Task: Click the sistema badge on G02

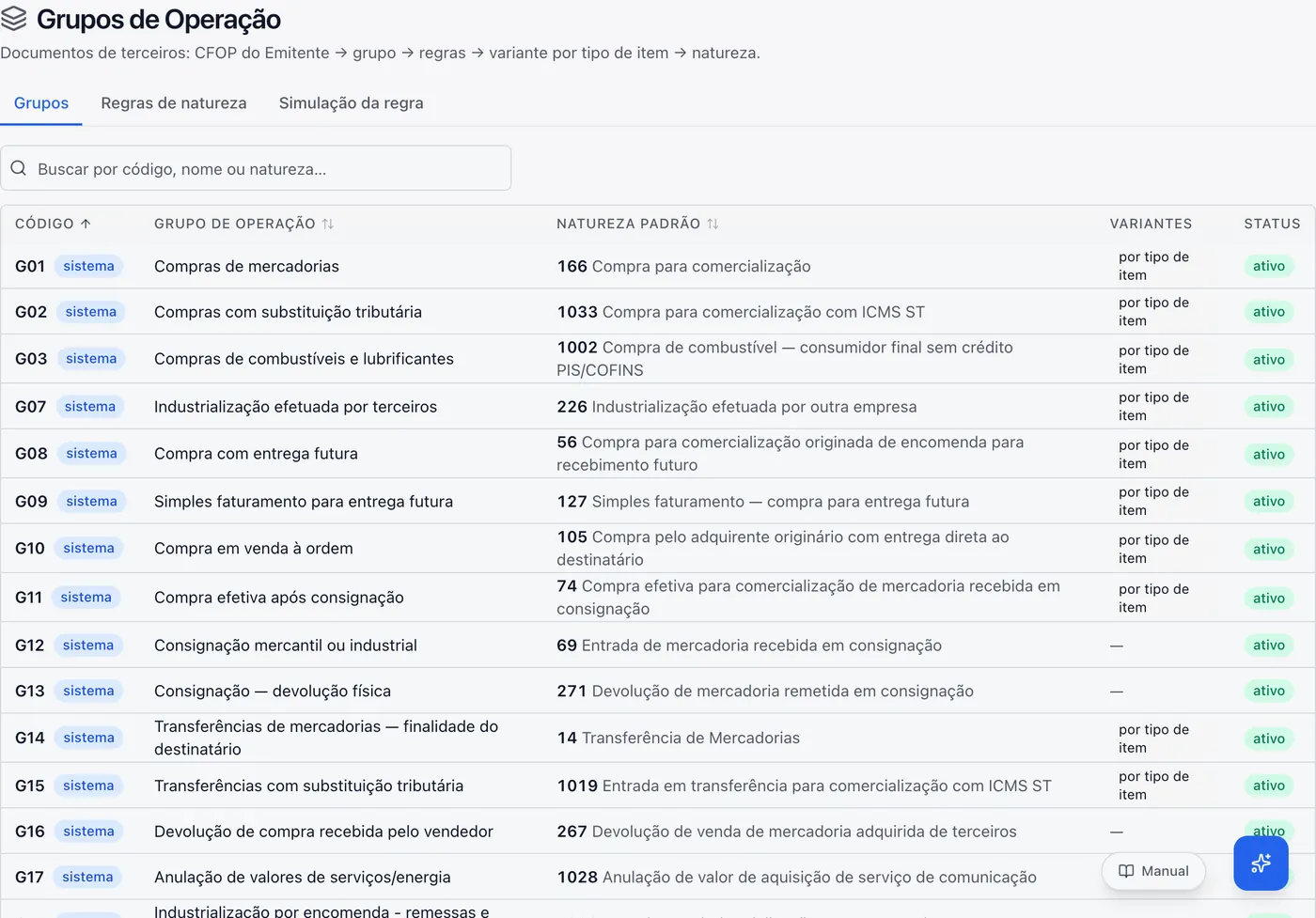Action: point(91,312)
